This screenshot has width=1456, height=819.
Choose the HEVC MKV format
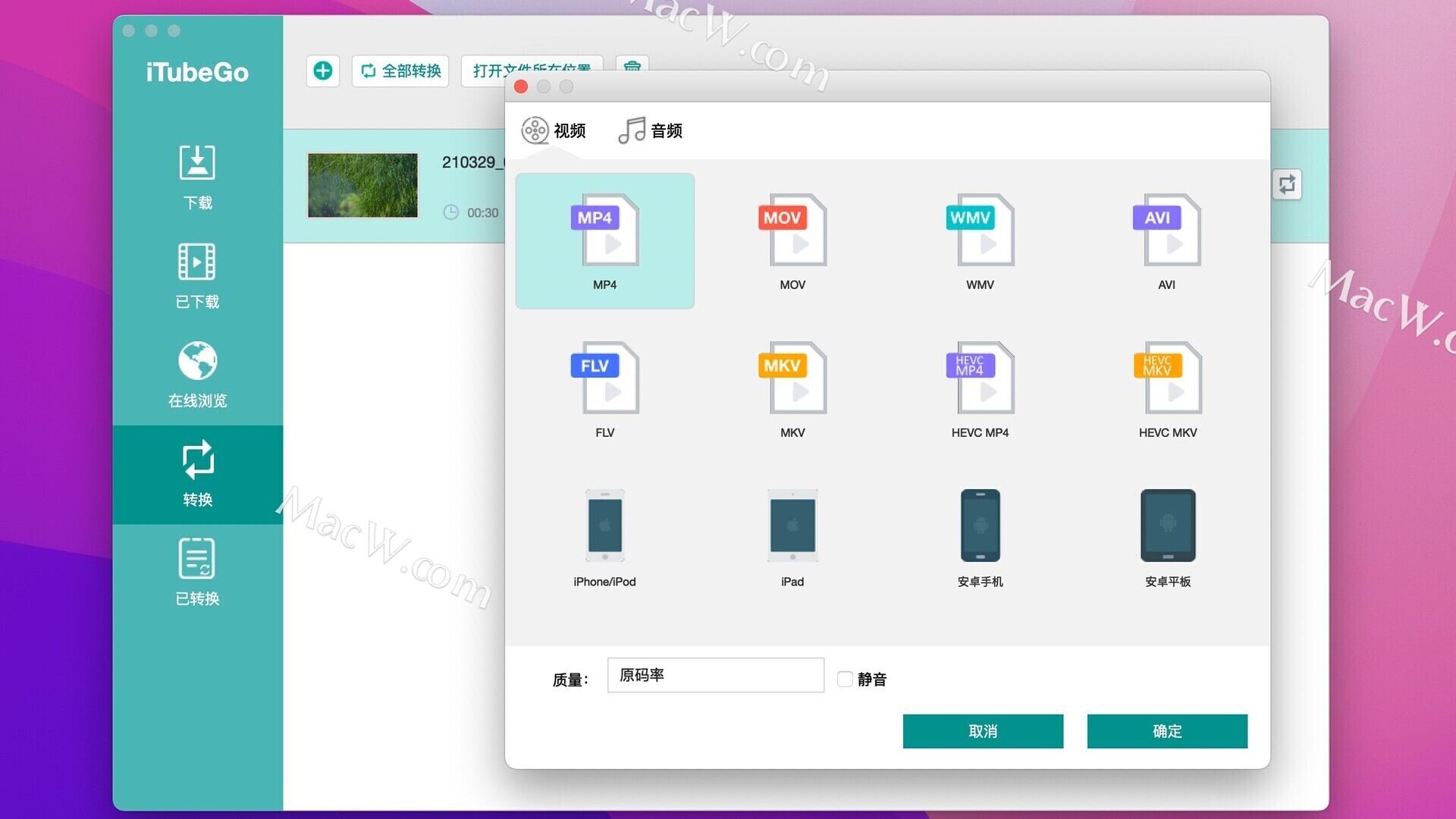point(1167,389)
